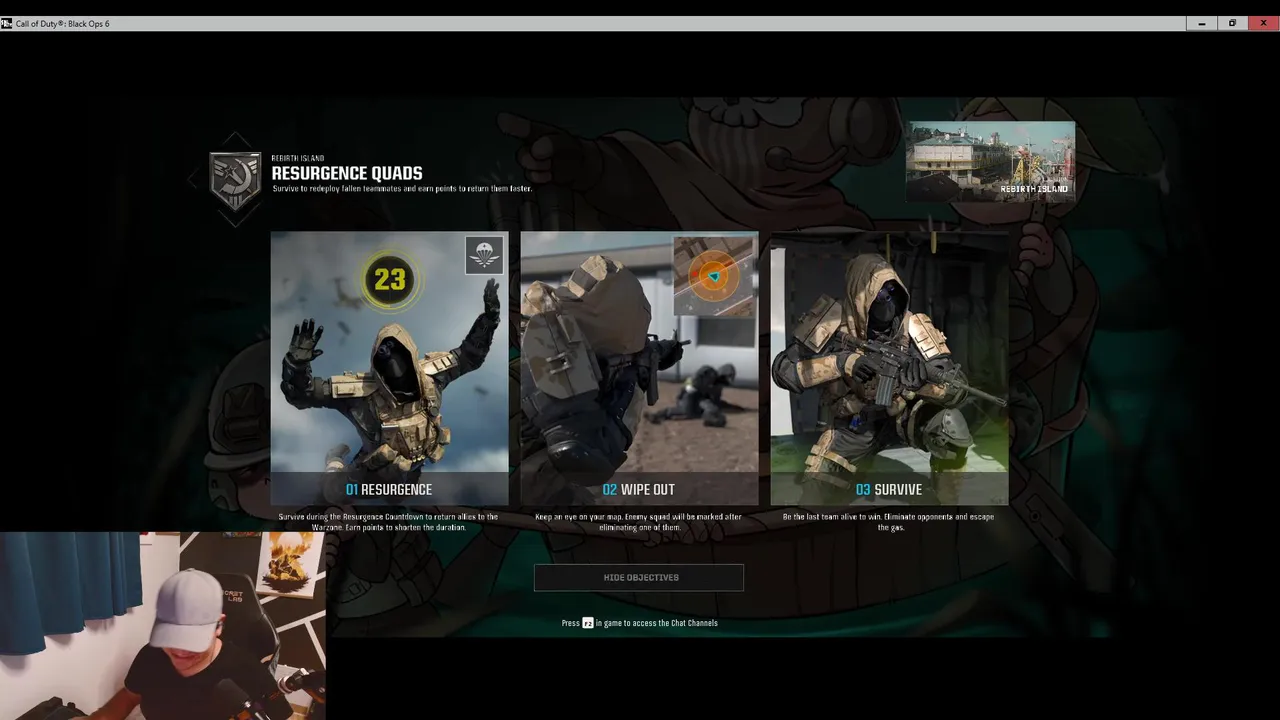Click the Call of Duty app icon in the title bar
The height and width of the screenshot is (720, 1280).
click(6, 23)
